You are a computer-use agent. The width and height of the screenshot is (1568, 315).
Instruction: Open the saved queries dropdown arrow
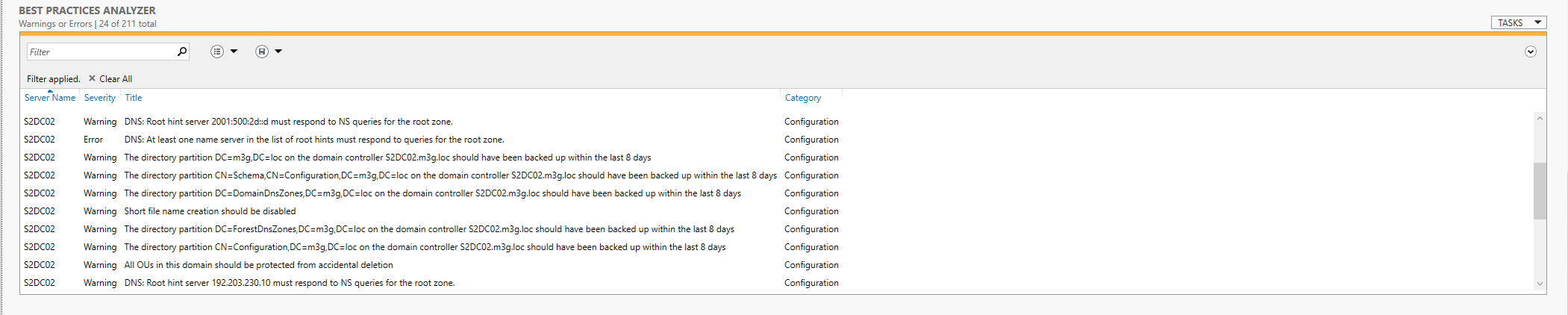click(278, 52)
